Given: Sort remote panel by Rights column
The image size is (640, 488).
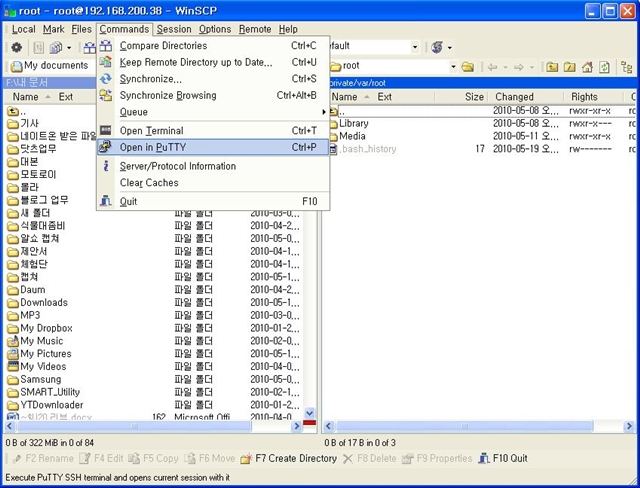Looking at the screenshot, I should (594, 97).
